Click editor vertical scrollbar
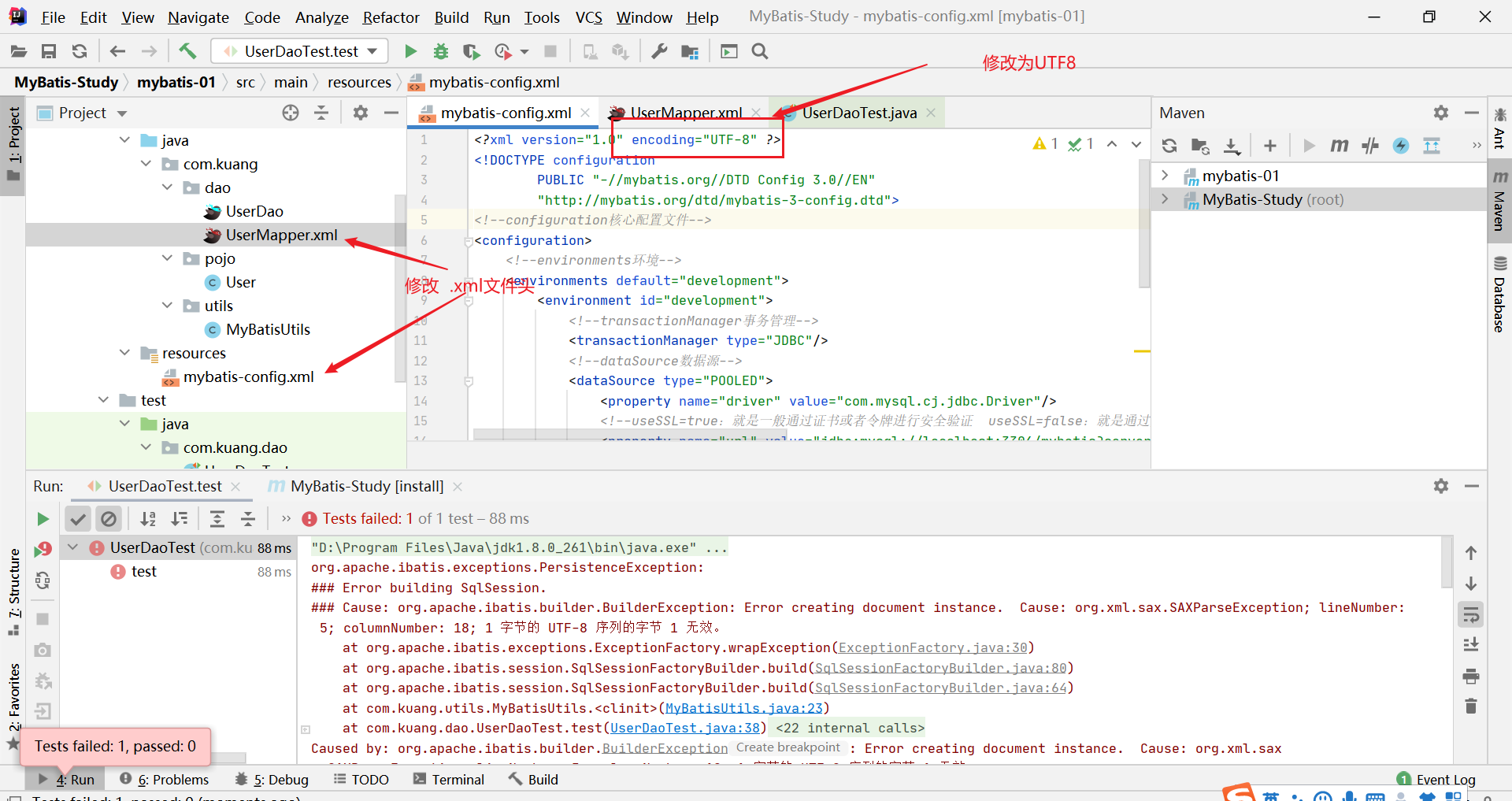 click(x=1144, y=224)
